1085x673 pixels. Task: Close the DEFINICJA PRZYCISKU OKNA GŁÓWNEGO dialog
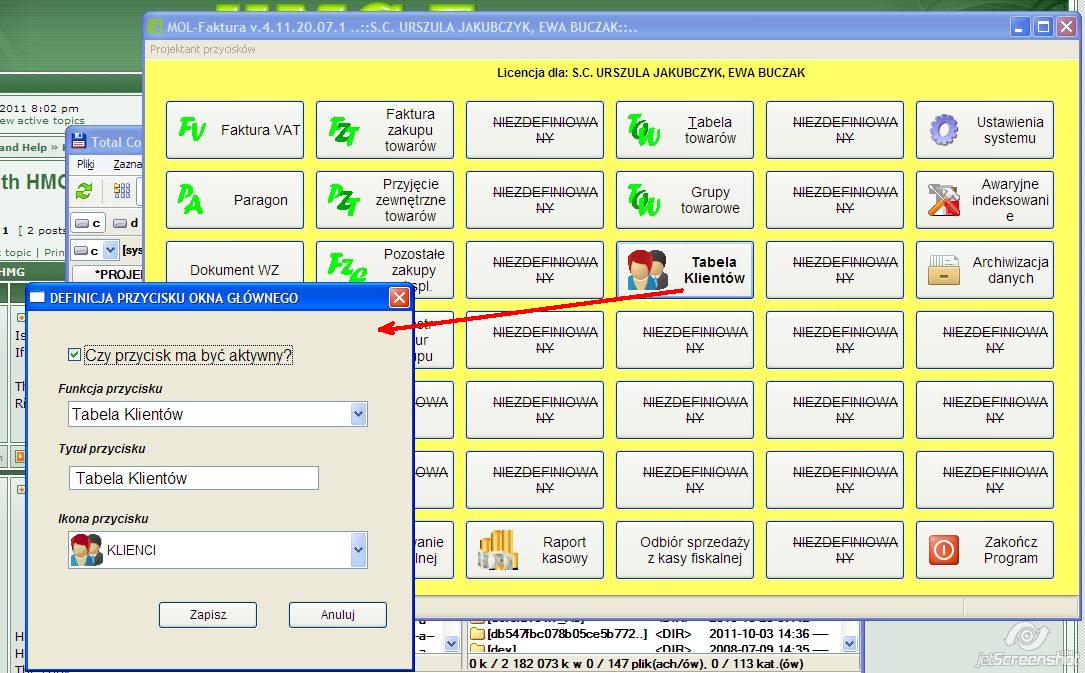point(399,297)
